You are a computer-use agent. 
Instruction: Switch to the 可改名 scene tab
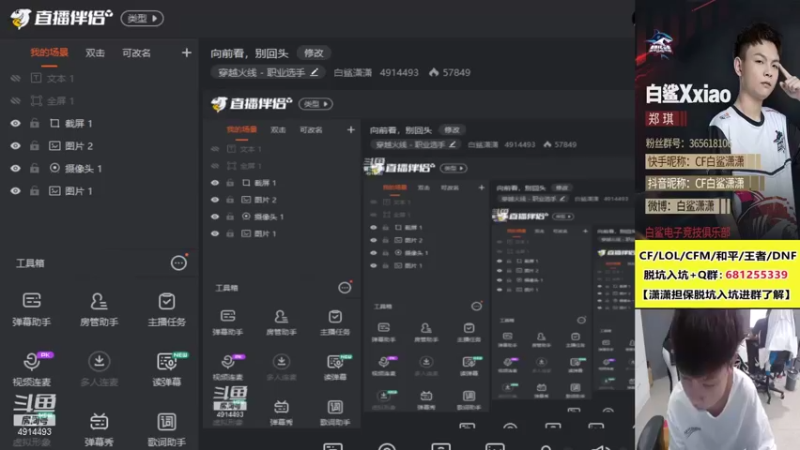(136, 53)
